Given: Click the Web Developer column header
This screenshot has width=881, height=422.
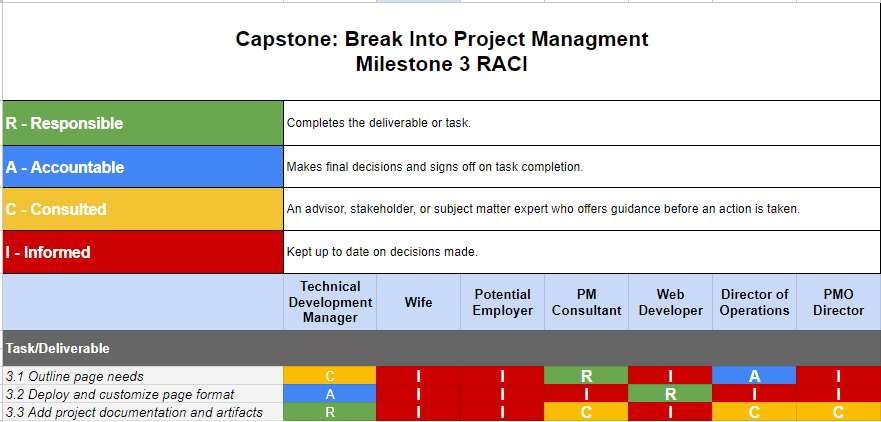Looking at the screenshot, I should (670, 302).
